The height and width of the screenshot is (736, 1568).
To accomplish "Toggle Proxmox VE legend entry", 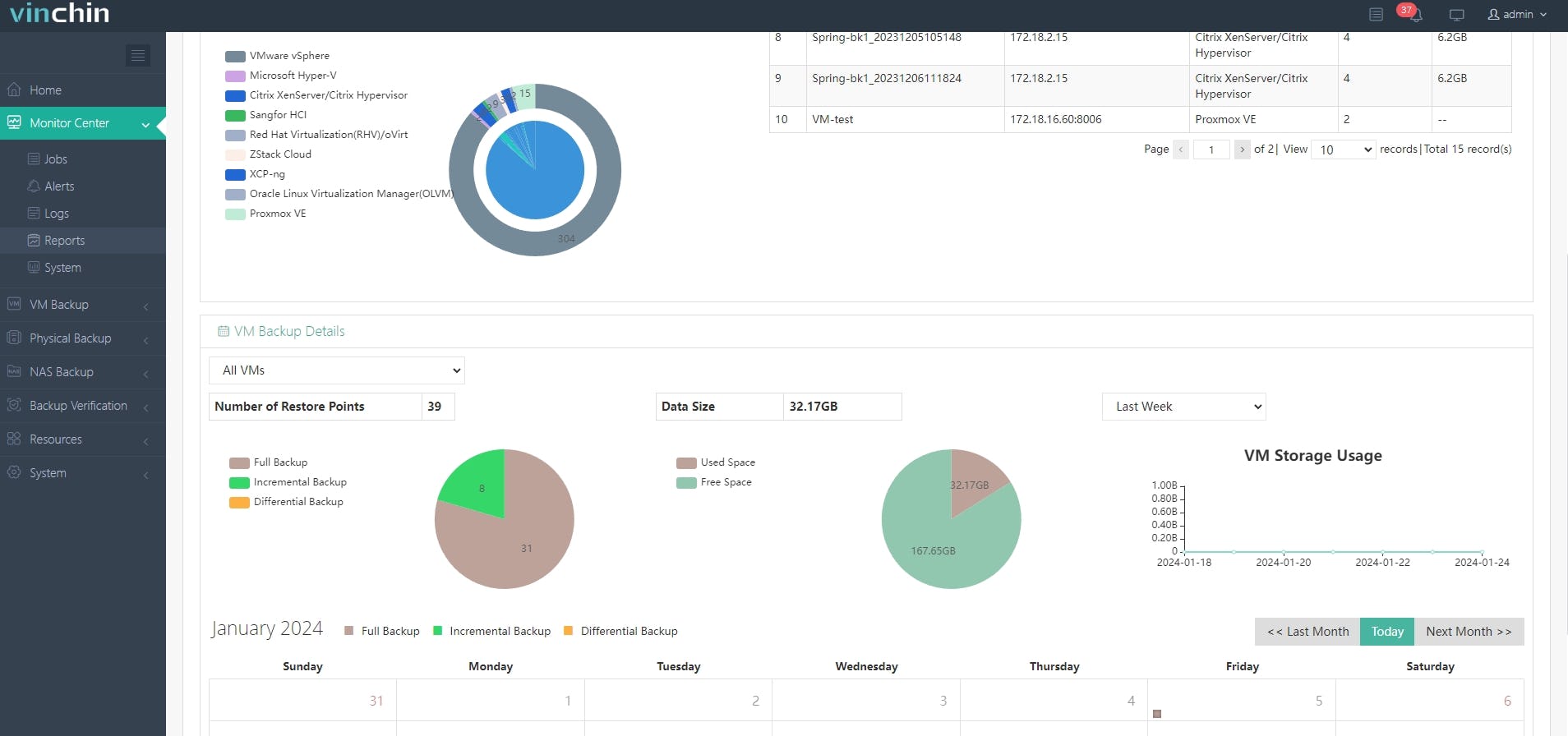I will coord(266,214).
